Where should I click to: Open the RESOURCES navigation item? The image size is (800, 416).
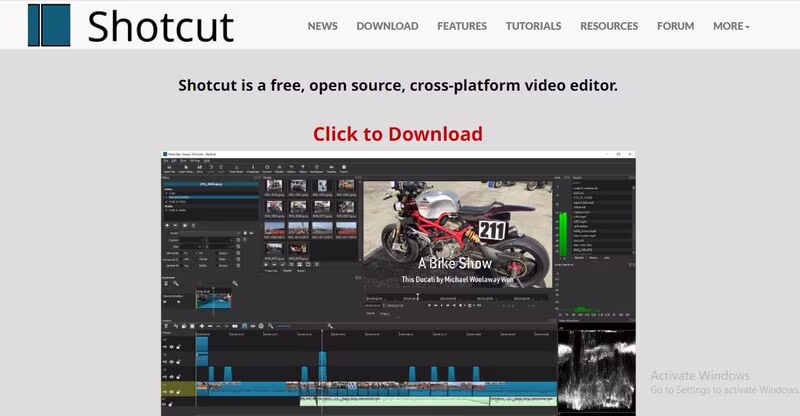(609, 26)
